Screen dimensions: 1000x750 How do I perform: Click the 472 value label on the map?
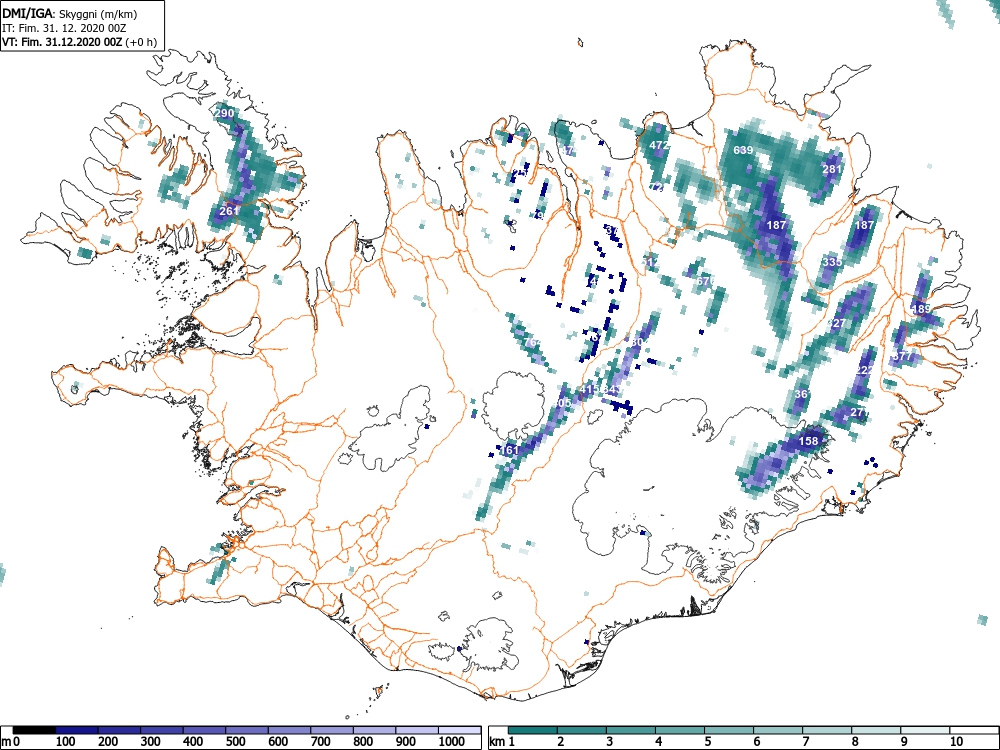(x=659, y=145)
